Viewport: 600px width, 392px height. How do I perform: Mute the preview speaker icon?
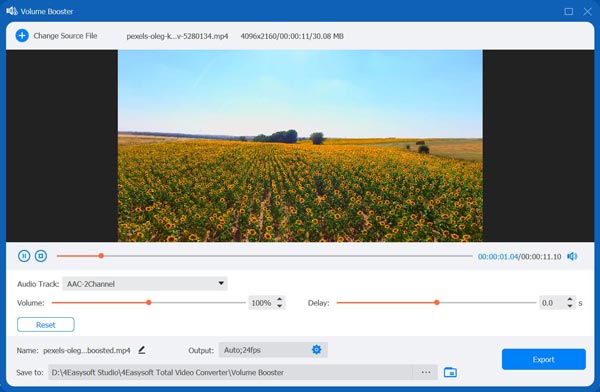pos(572,256)
